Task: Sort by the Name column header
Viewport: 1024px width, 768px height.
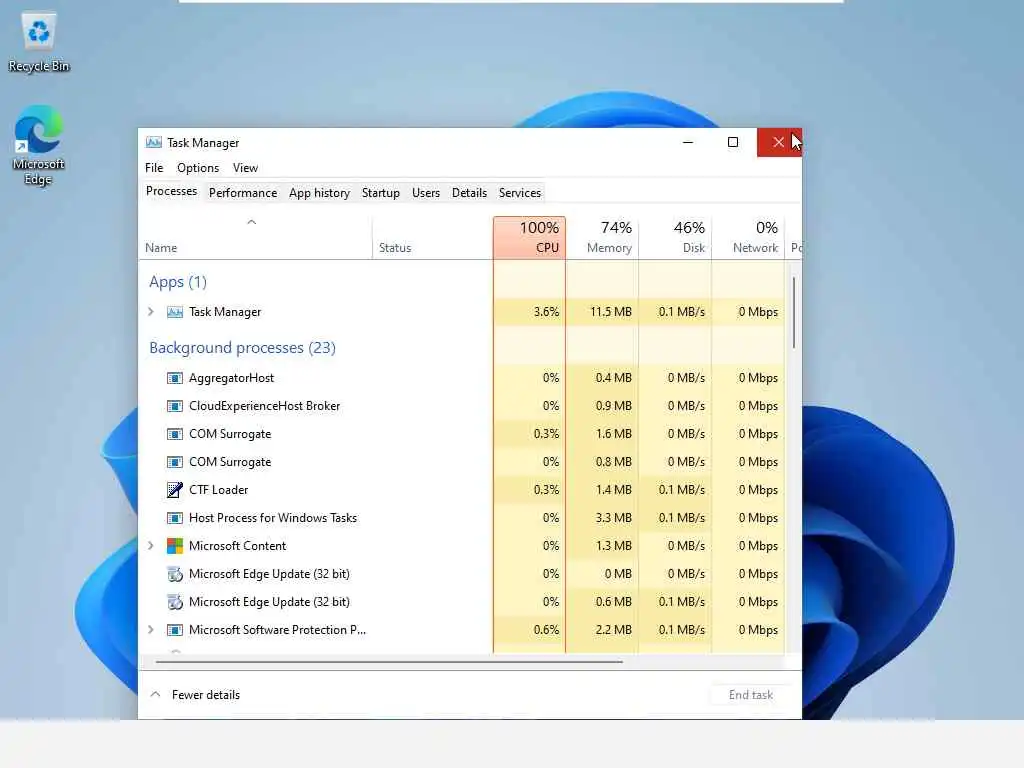Action: (x=255, y=238)
